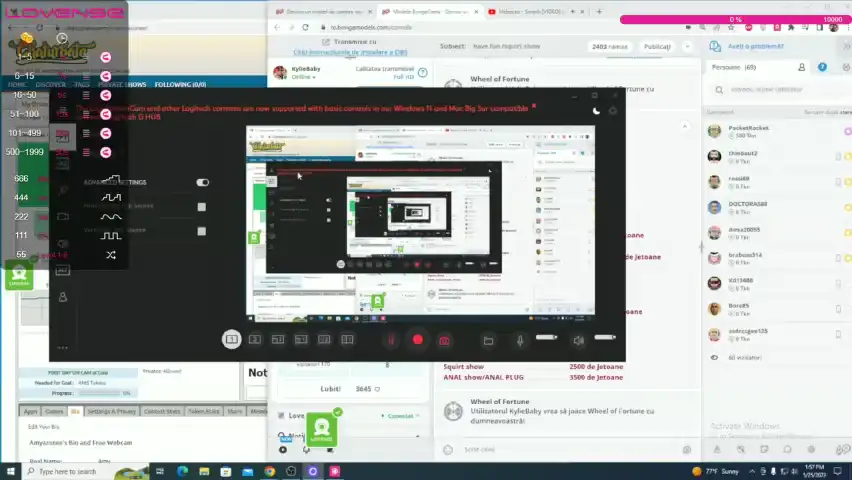Screen dimensions: 852x480
Task: Select user DOCTORAS88 in viewer list
Action: pos(778,207)
